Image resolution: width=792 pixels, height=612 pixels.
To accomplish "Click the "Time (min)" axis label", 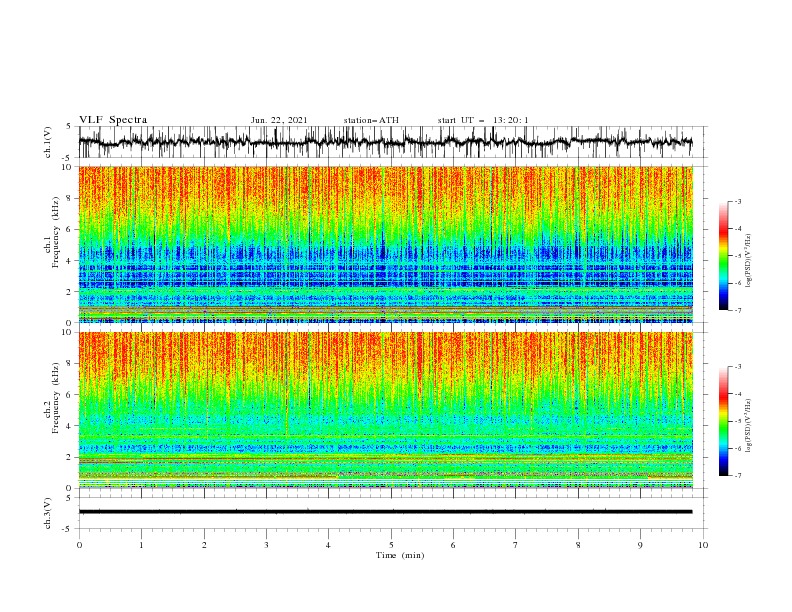I will click(x=400, y=555).
